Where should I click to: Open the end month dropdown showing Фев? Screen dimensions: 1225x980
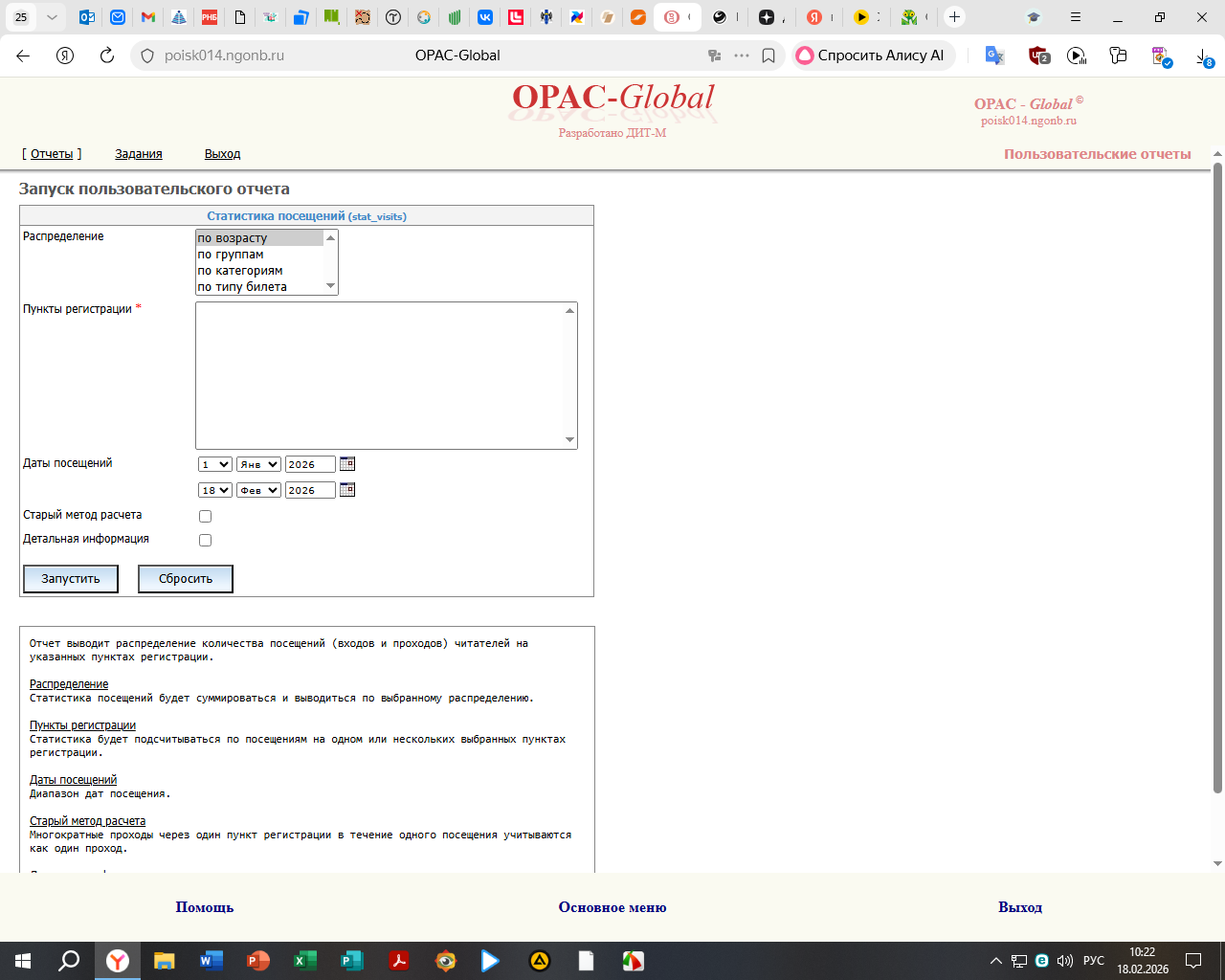(258, 490)
